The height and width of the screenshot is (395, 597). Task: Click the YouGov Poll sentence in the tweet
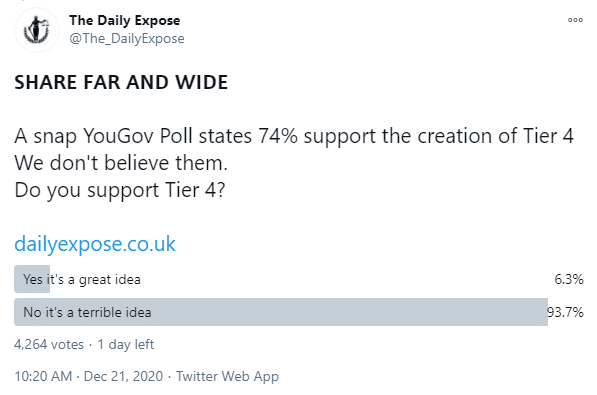[x=294, y=136]
